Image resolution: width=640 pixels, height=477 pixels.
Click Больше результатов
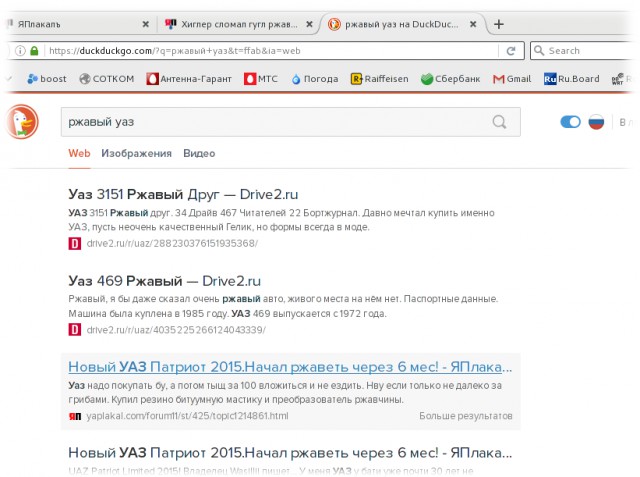(x=466, y=416)
